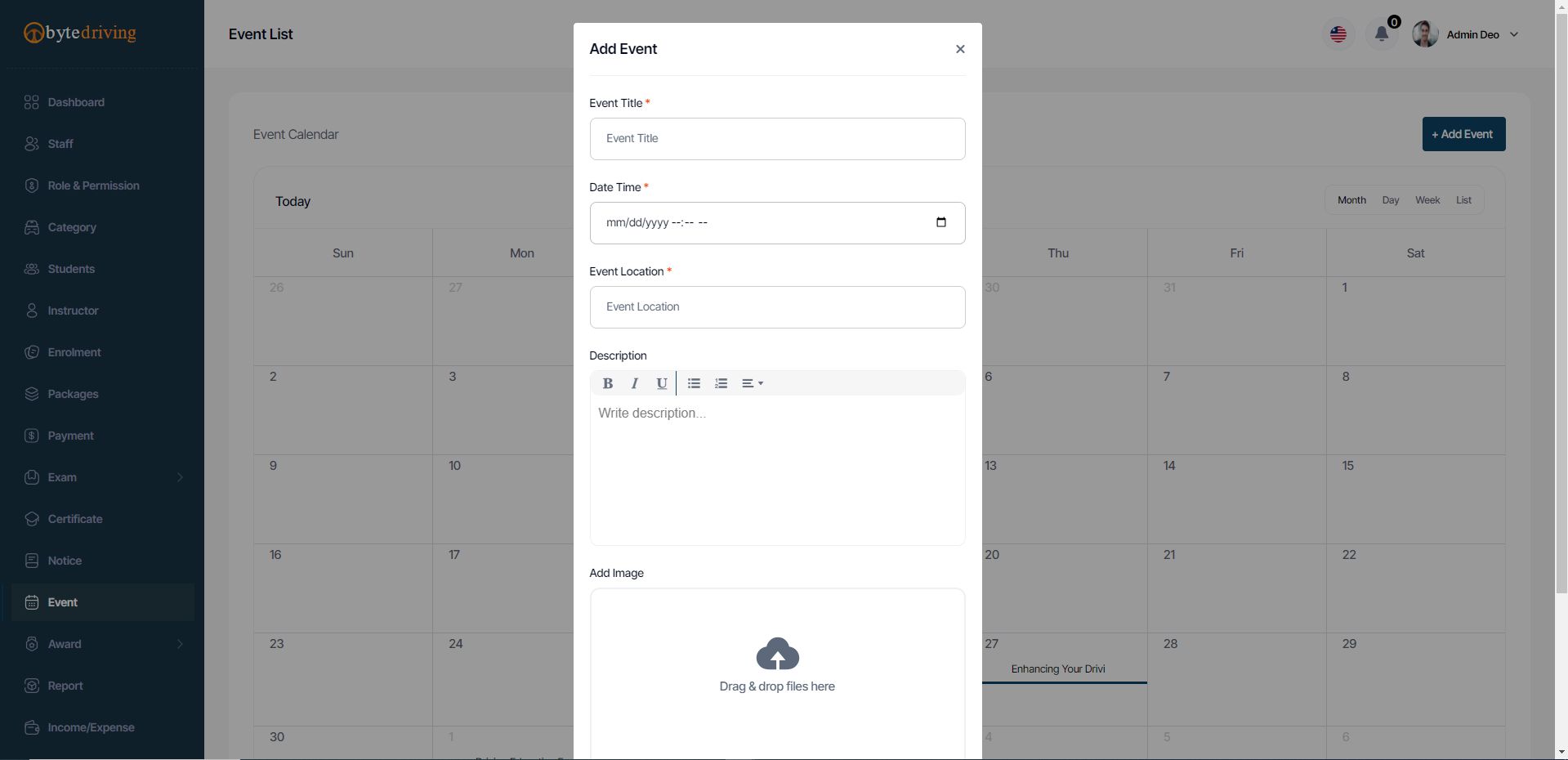Select calendar day 9
The image size is (1568, 760).
[273, 466]
